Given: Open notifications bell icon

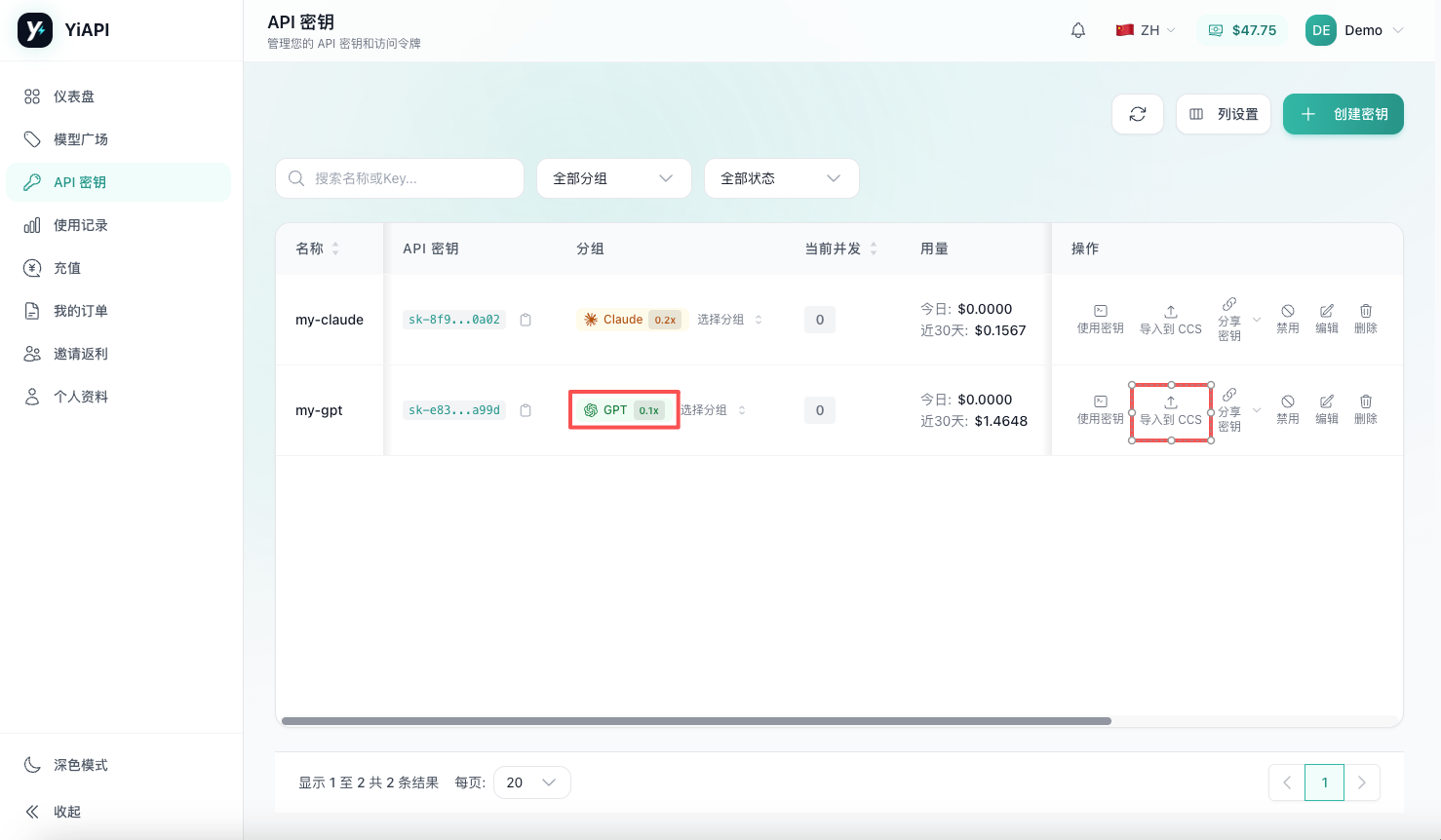Looking at the screenshot, I should pyautogui.click(x=1078, y=30).
